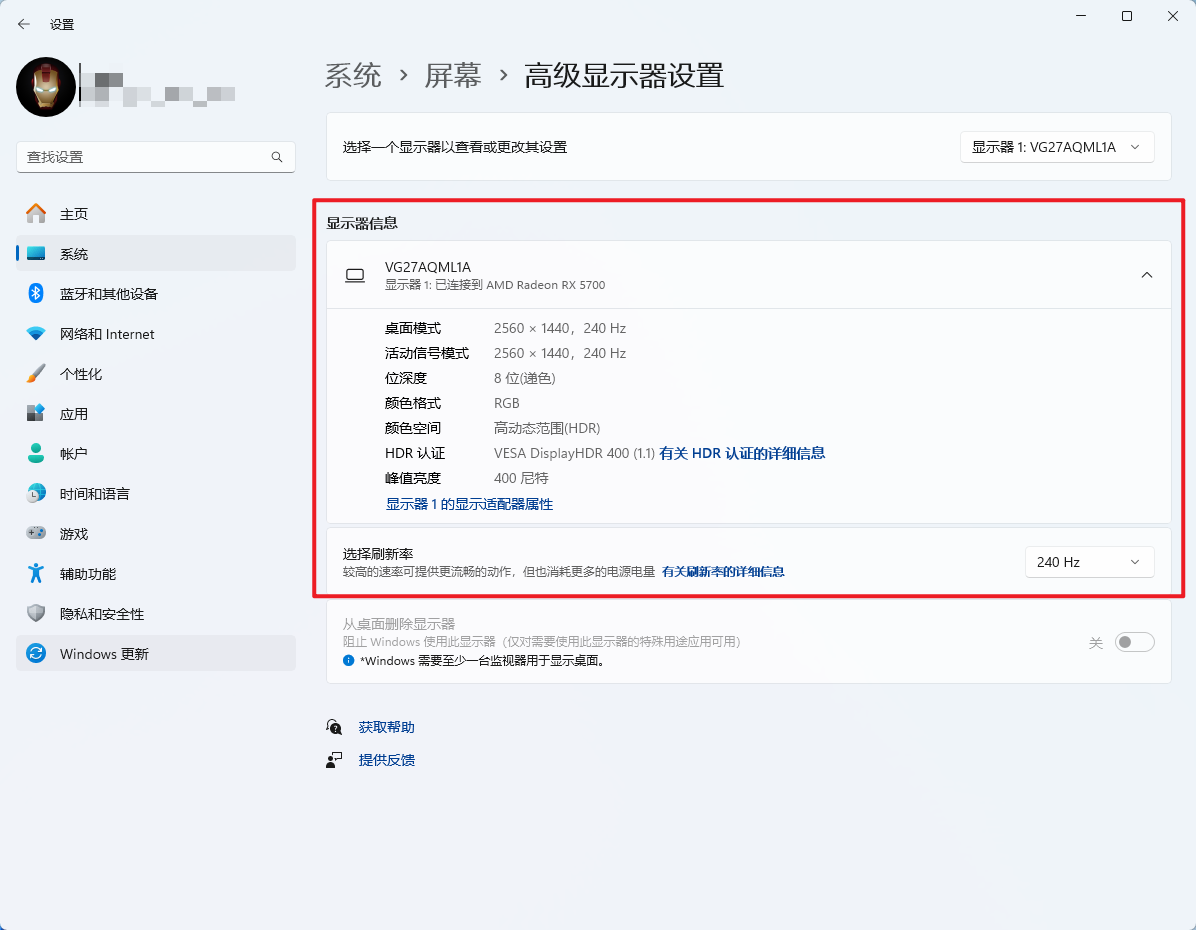Select the 蓝牙和其他设备 sidebar label
Image resolution: width=1196 pixels, height=930 pixels.
click(108, 294)
